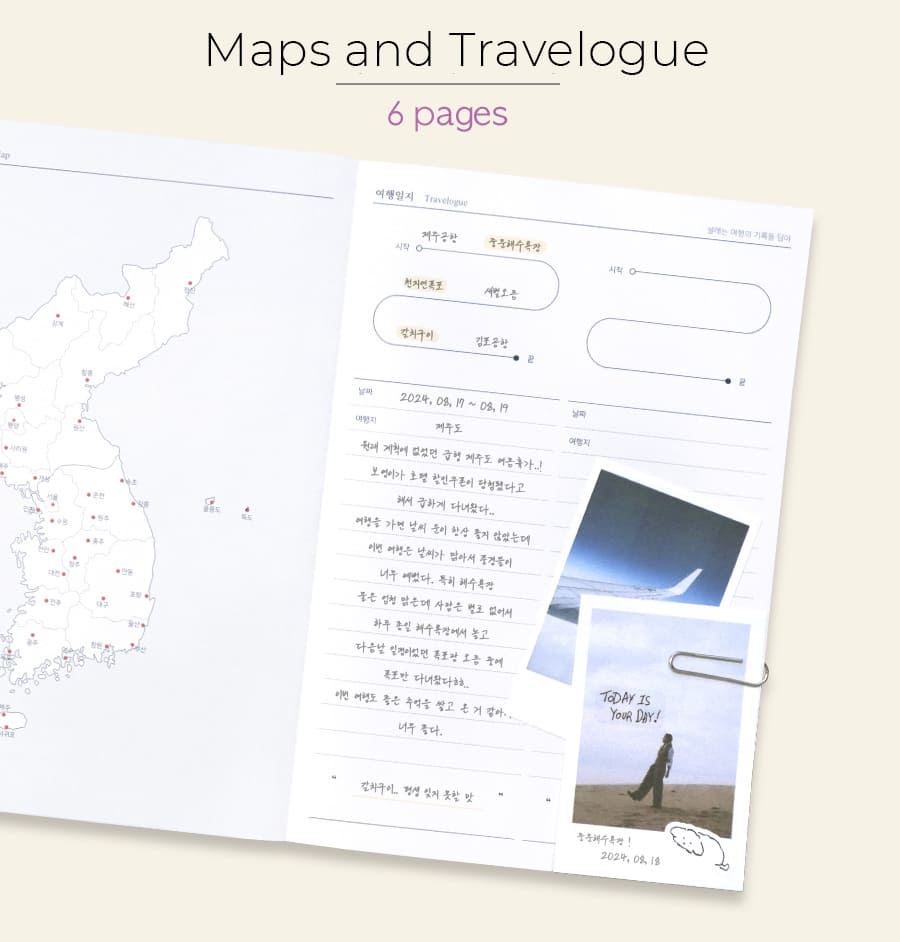Click the last handwritten line "너무 좋다."
Screen dimensions: 900x942
(420, 729)
